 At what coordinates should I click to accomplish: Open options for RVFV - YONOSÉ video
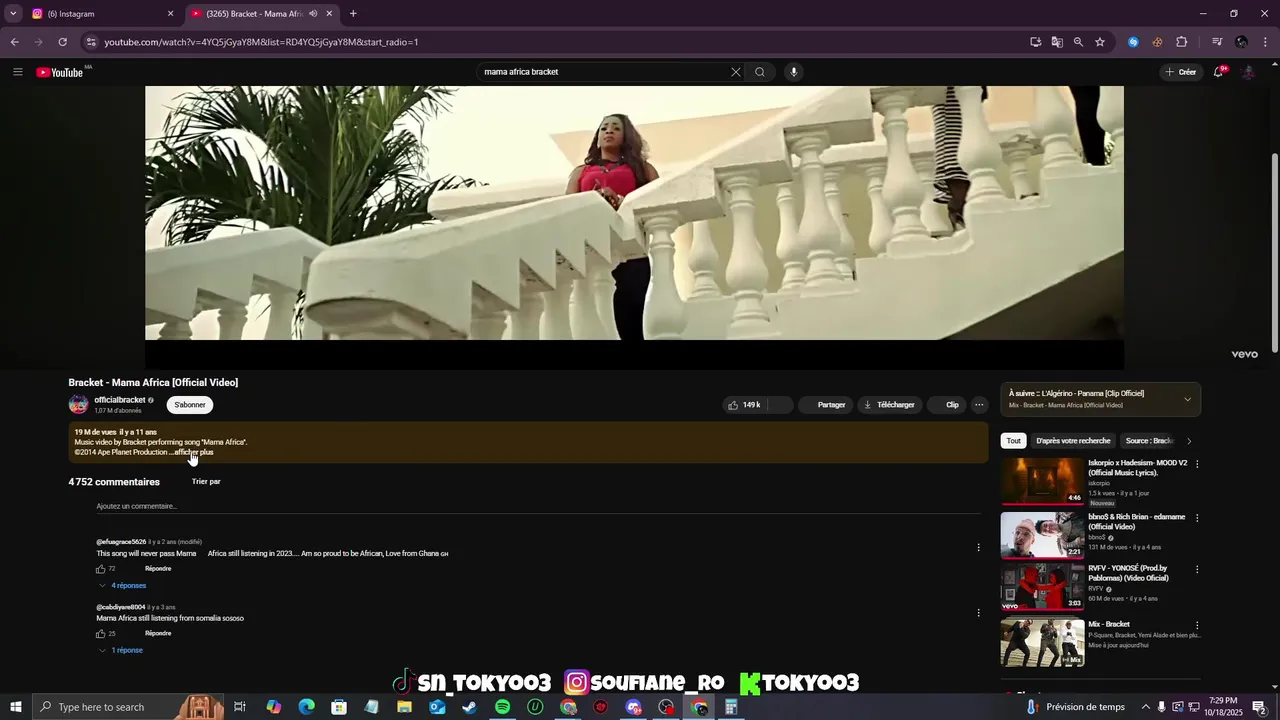[1197, 570]
